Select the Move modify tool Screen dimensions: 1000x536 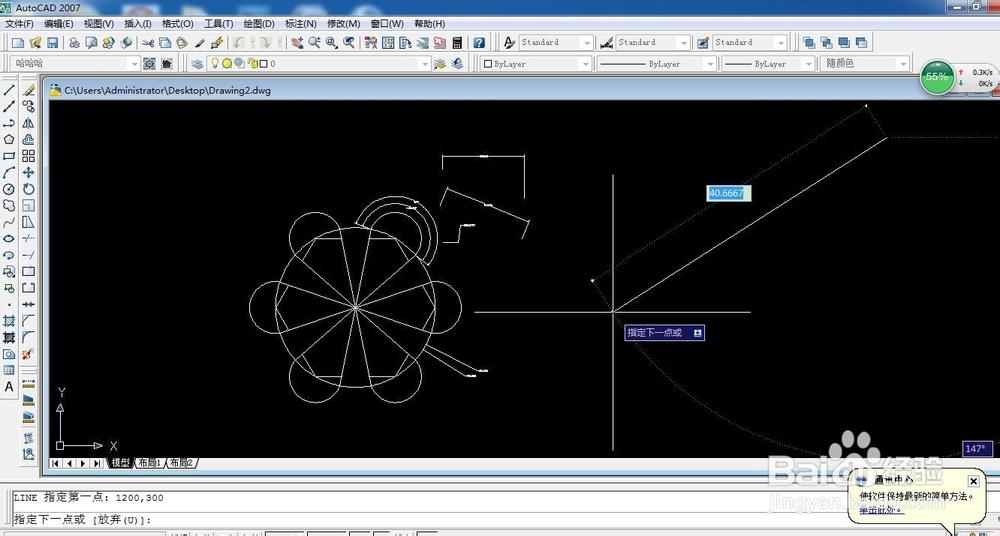click(x=29, y=172)
